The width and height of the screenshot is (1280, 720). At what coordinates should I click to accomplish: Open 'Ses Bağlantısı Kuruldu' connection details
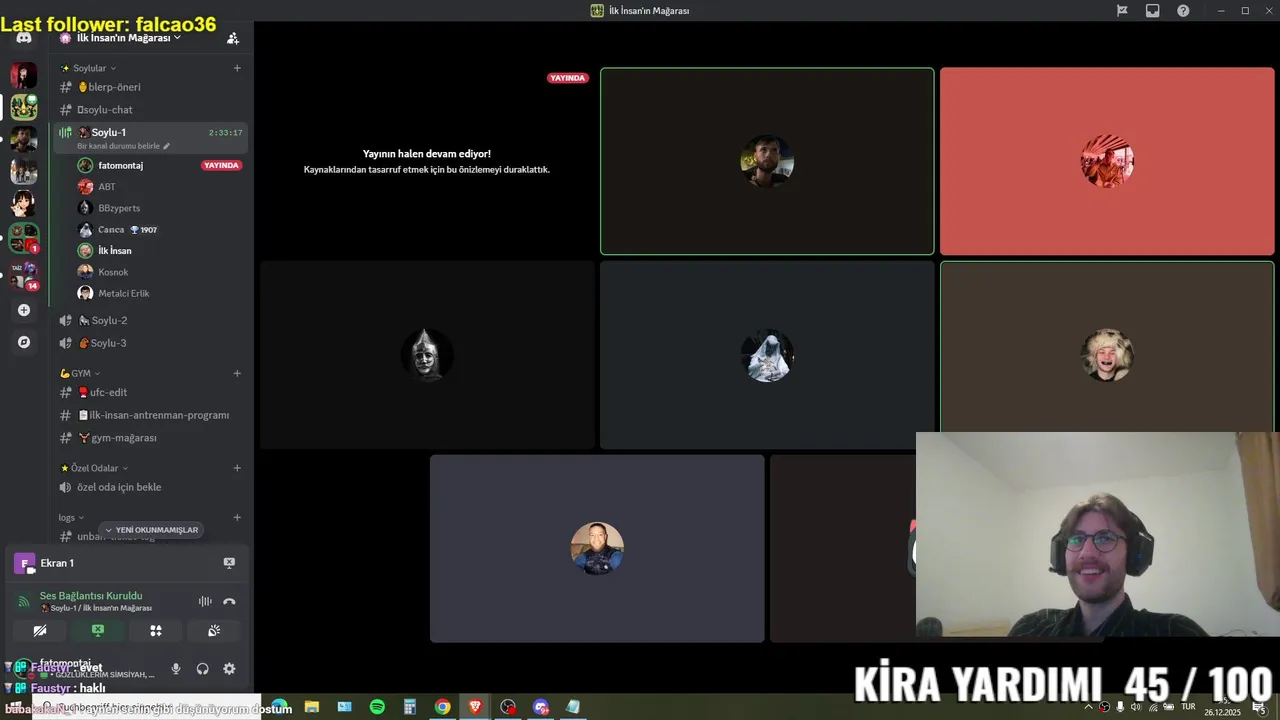pos(91,596)
